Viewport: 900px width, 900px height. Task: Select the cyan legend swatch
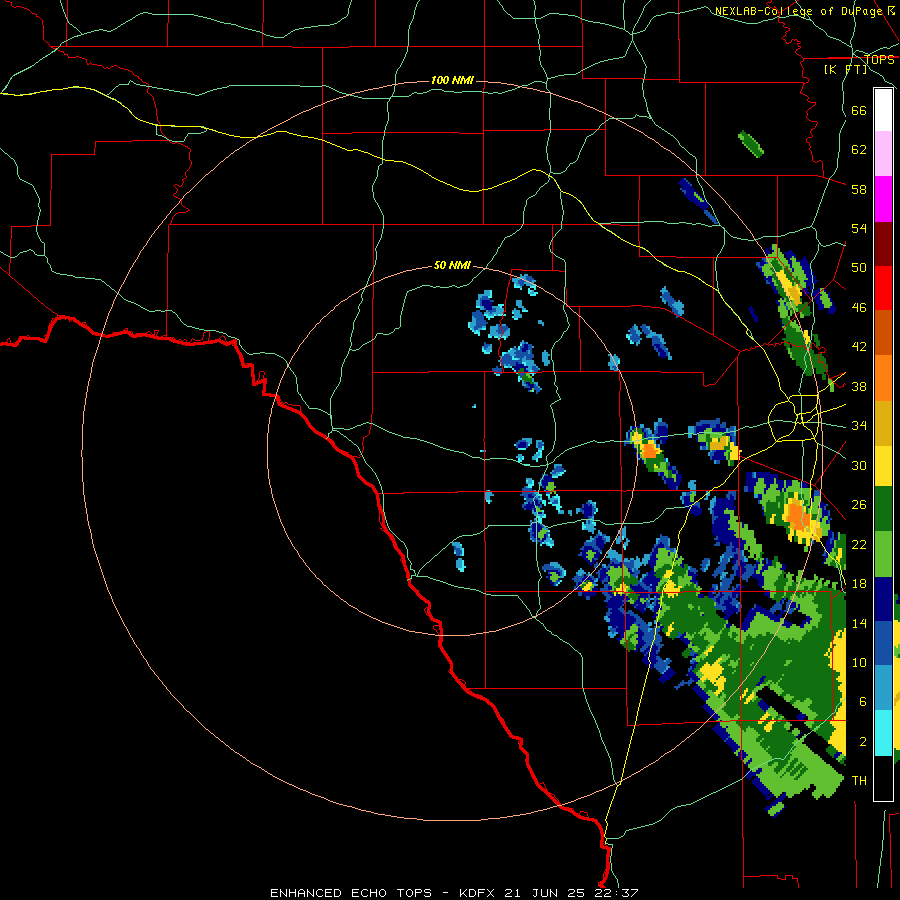coord(883,733)
